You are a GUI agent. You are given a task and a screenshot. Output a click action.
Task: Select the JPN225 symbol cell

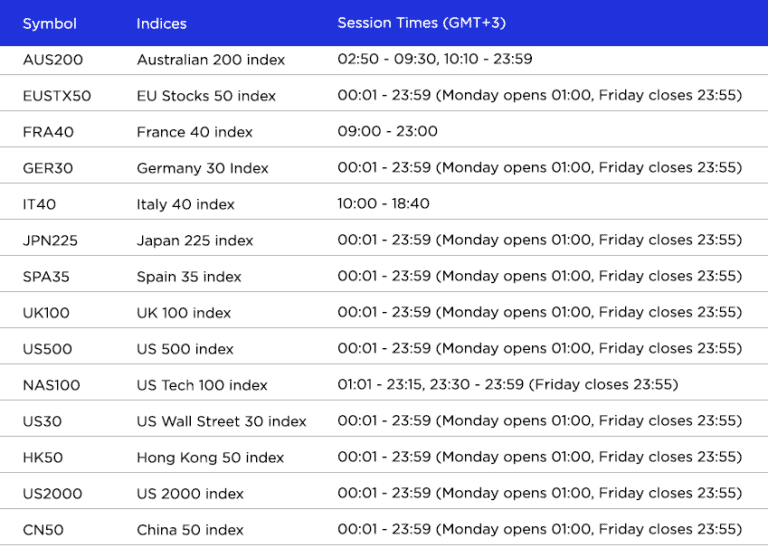pyautogui.click(x=50, y=241)
